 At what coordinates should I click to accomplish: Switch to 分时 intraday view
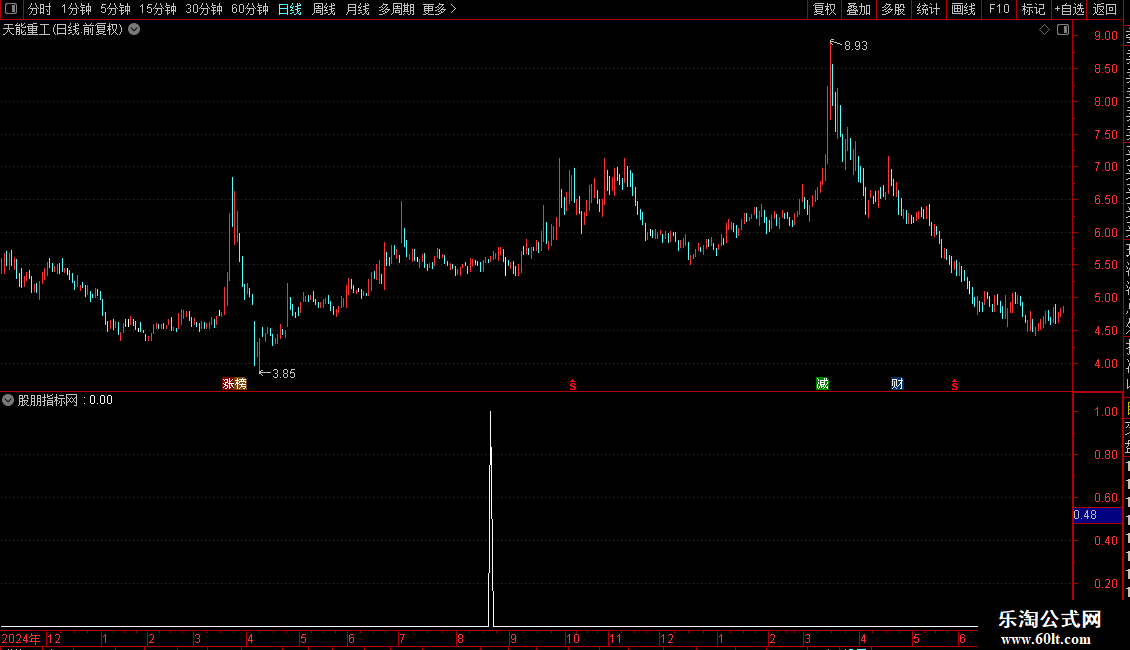point(40,9)
